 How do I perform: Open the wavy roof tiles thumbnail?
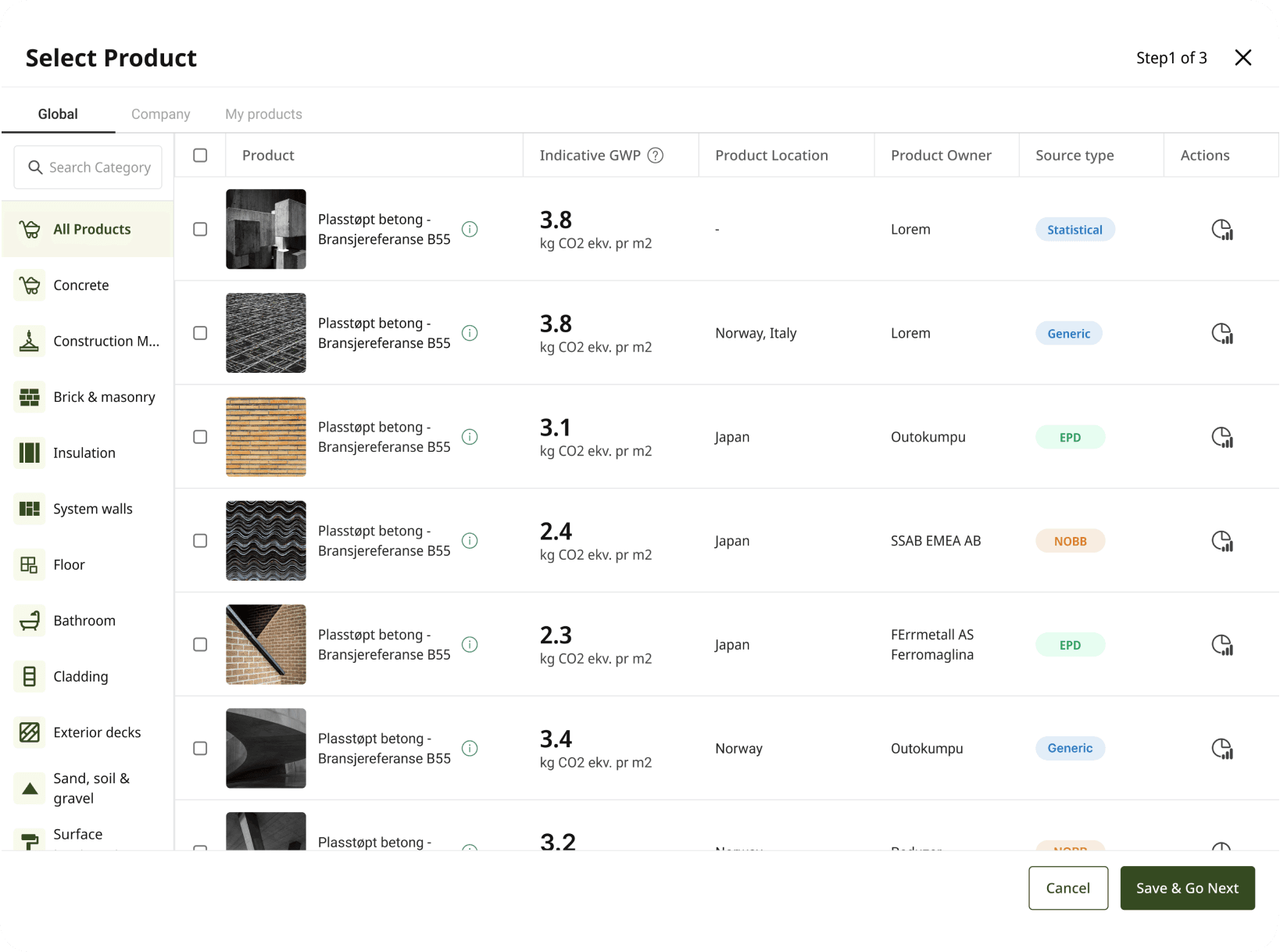(x=266, y=541)
